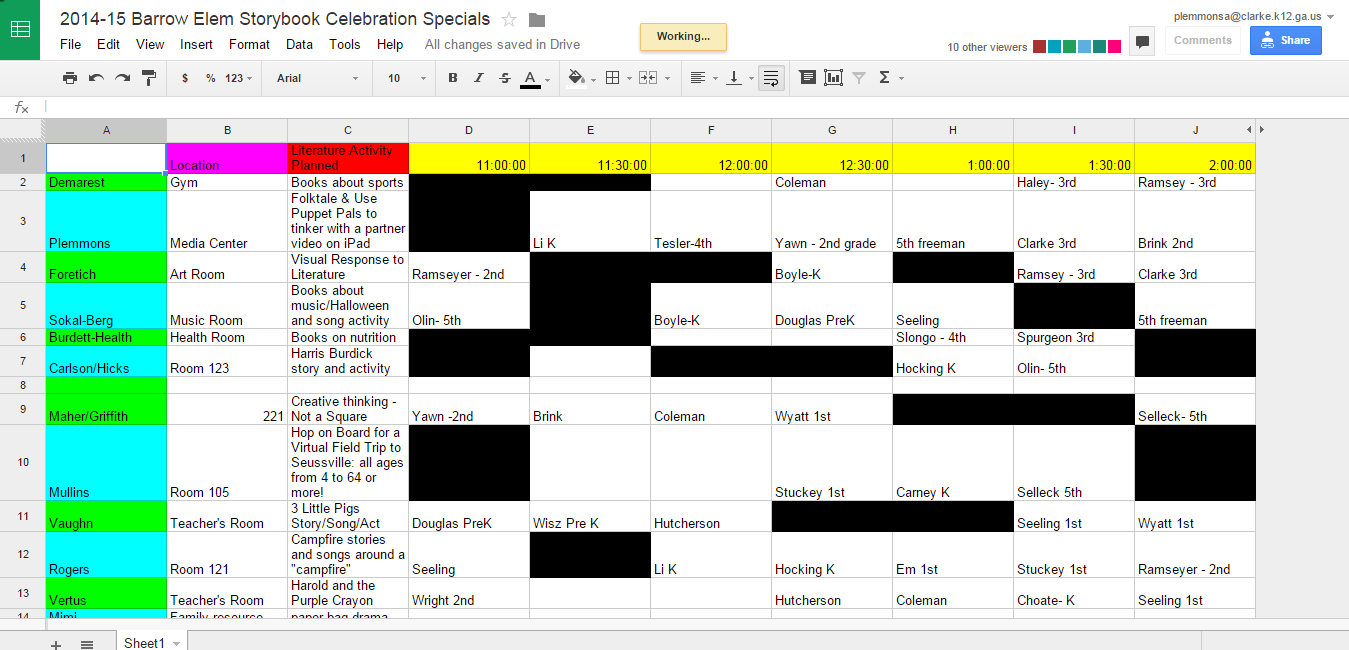Open the chat panel icon

click(x=1141, y=41)
